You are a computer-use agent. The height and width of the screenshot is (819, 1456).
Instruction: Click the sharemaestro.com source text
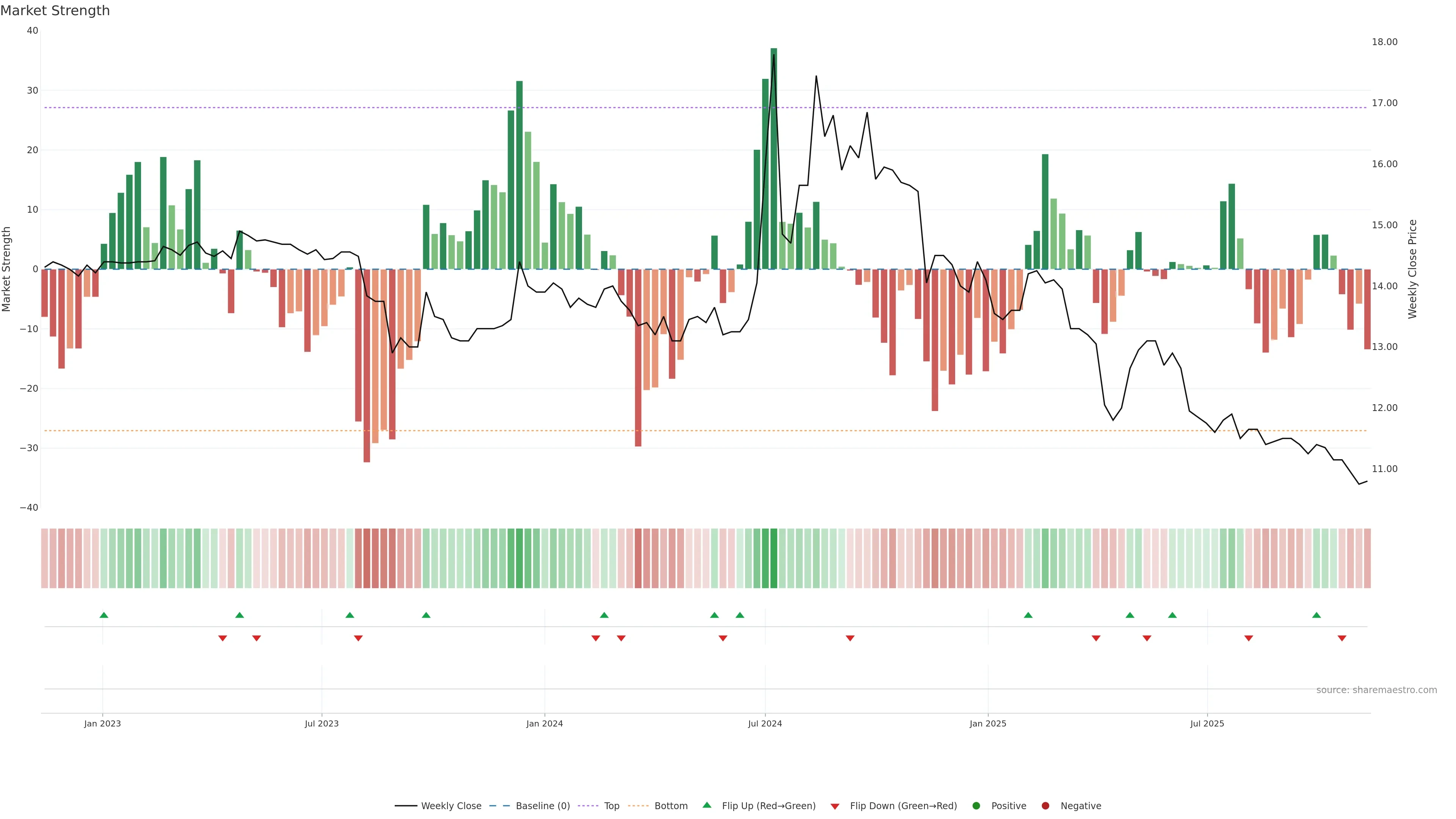pos(1376,690)
